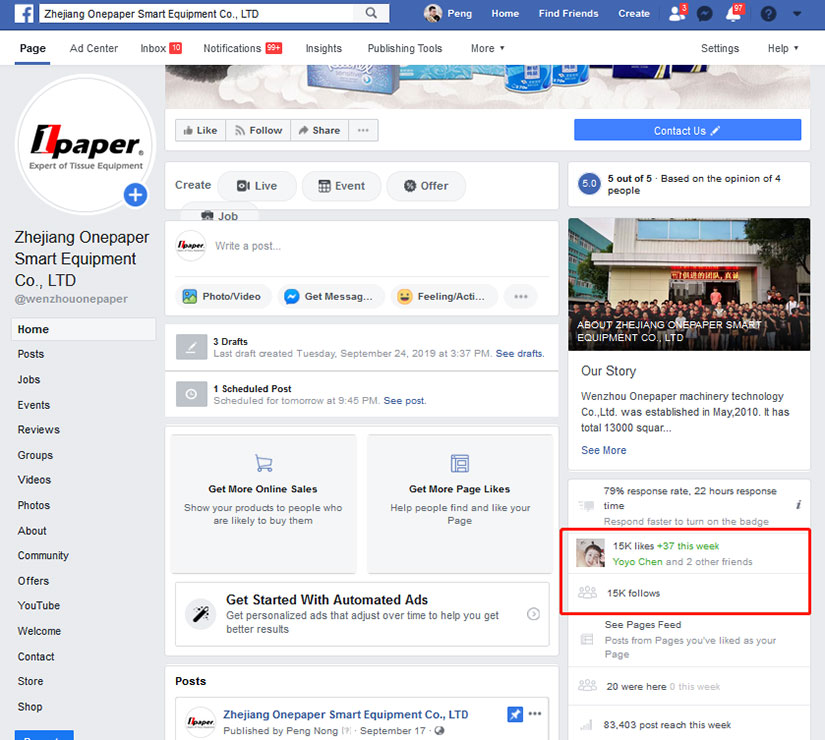Expand the More dropdown menu
The width and height of the screenshot is (825, 740).
tap(488, 48)
